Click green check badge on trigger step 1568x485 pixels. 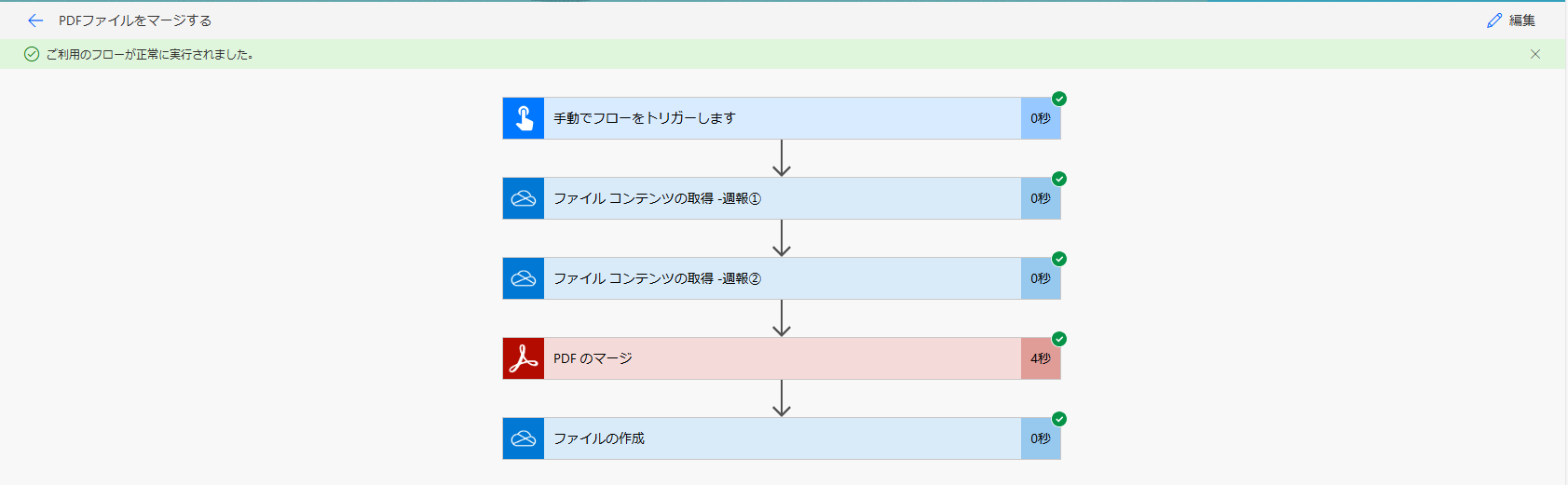point(1059,99)
